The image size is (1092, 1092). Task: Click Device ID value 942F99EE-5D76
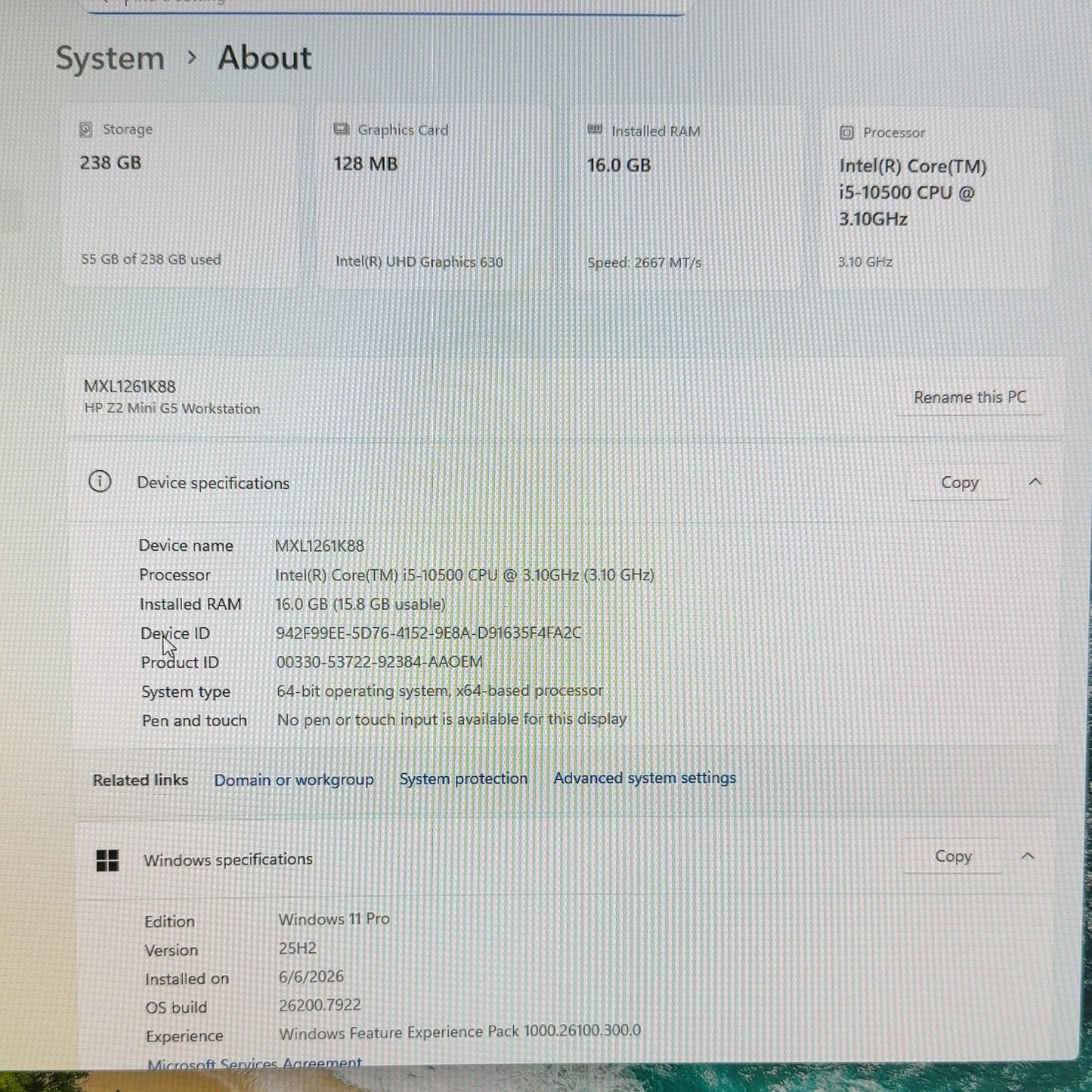428,633
